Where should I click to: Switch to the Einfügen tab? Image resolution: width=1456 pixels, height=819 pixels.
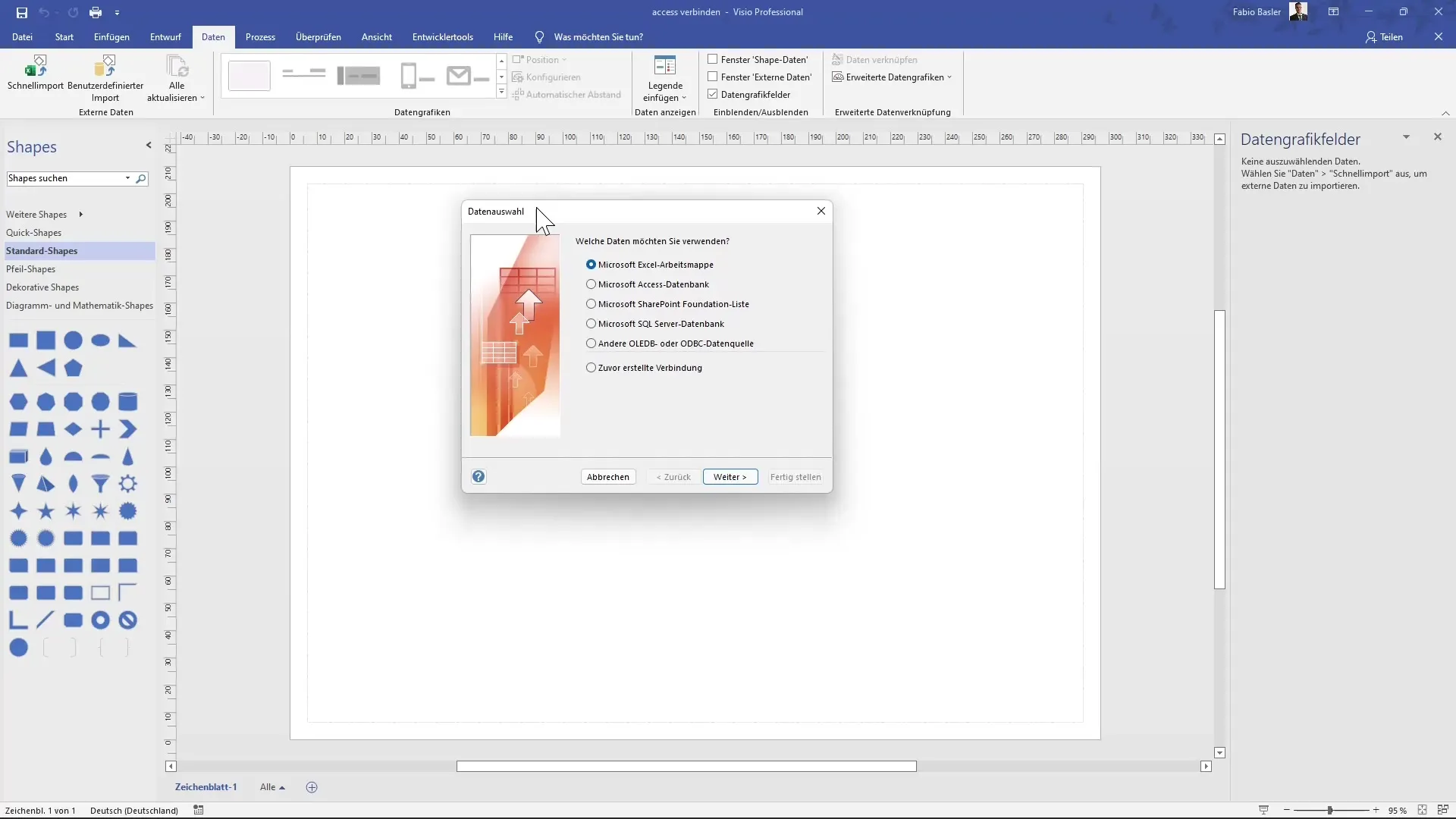pyautogui.click(x=111, y=36)
